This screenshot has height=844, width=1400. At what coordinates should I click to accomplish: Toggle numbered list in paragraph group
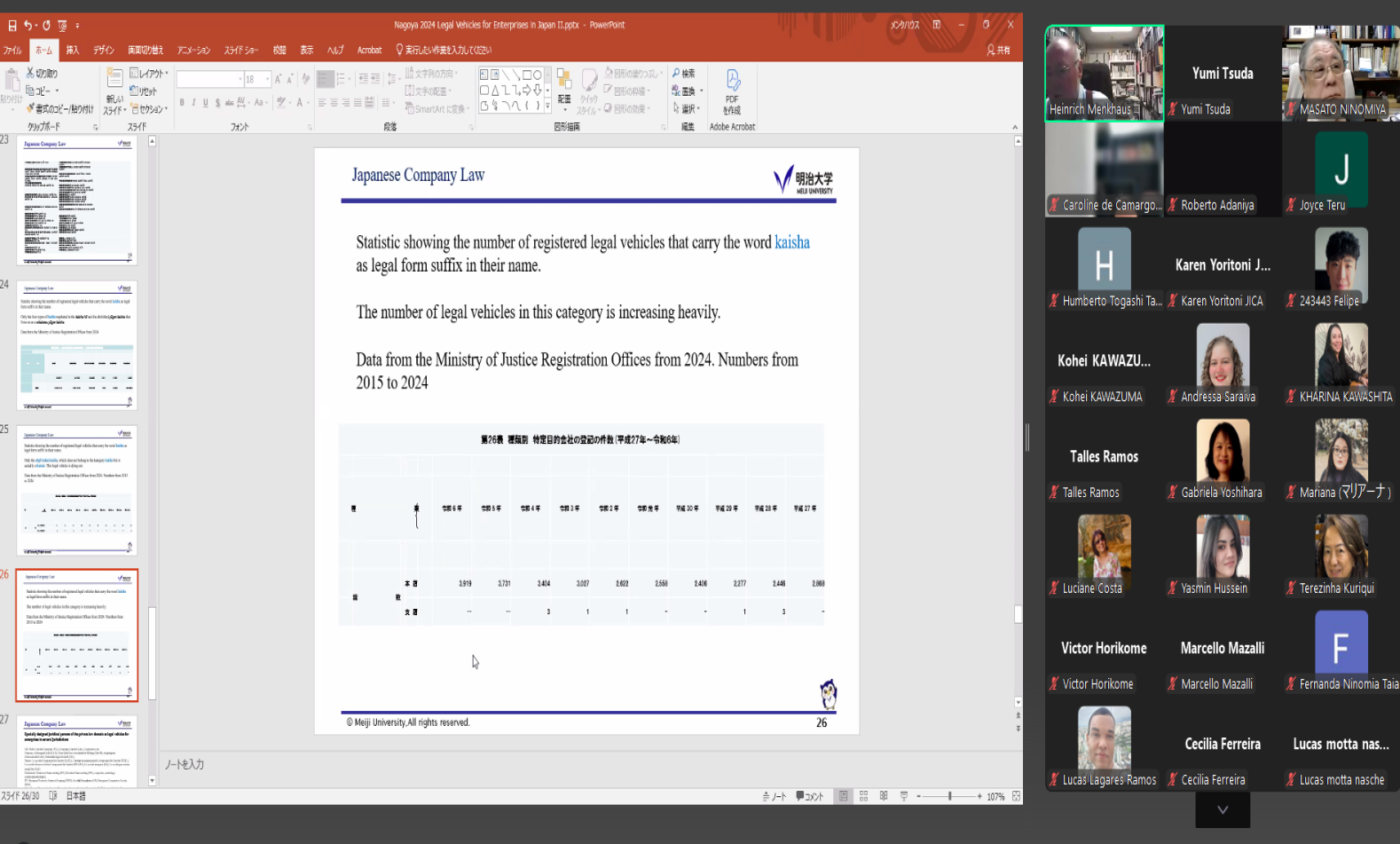coord(342,79)
